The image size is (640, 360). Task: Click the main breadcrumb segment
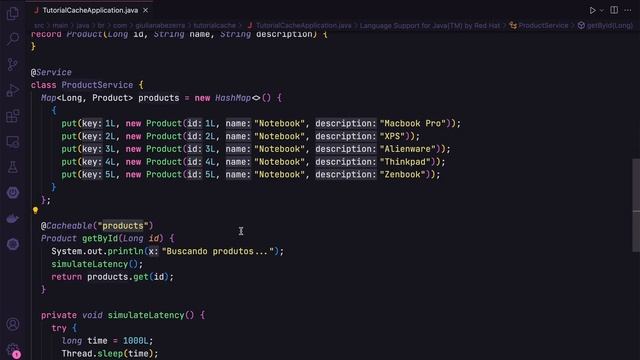tap(60, 25)
